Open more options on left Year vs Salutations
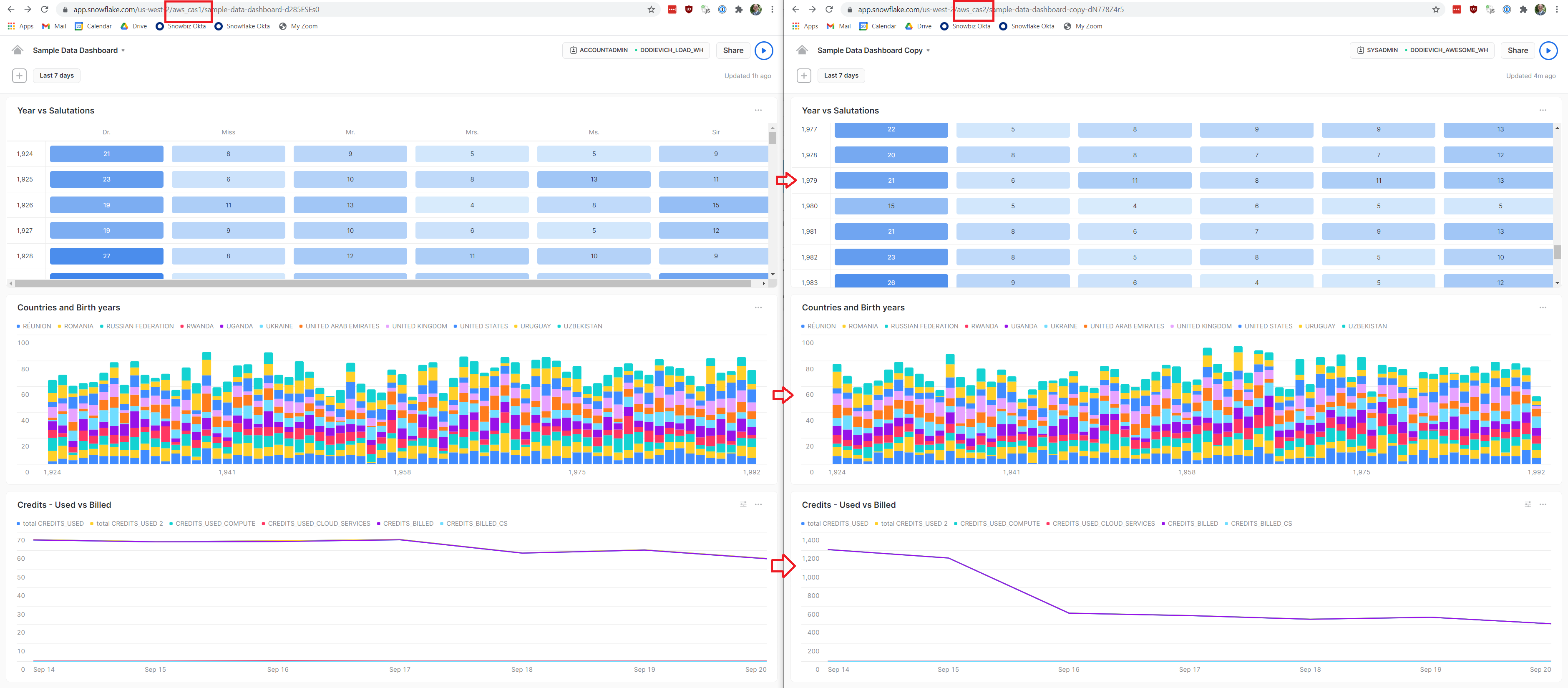This screenshot has height=688, width=1568. coord(758,110)
